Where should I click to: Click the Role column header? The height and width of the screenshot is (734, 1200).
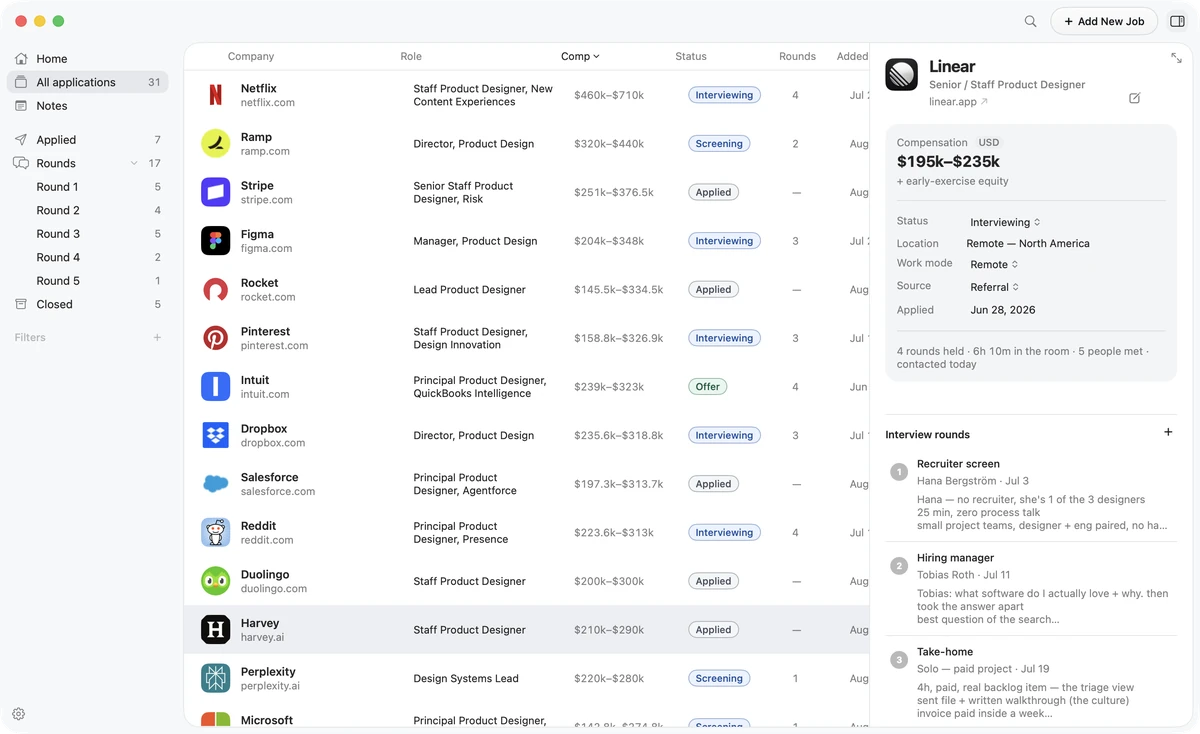click(411, 56)
